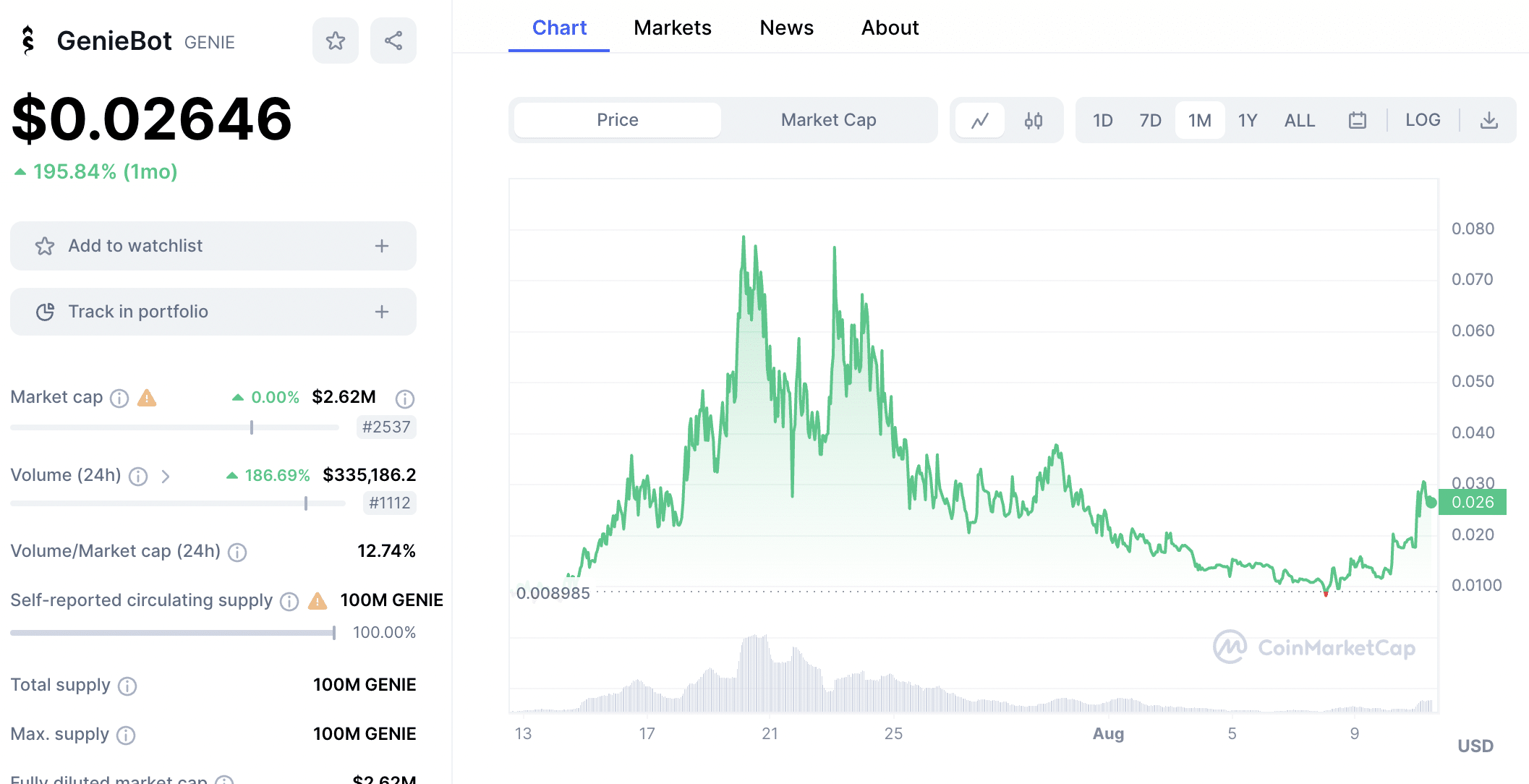Open the Market cap info icon
Screen dimensions: 1529x784
(x=119, y=398)
